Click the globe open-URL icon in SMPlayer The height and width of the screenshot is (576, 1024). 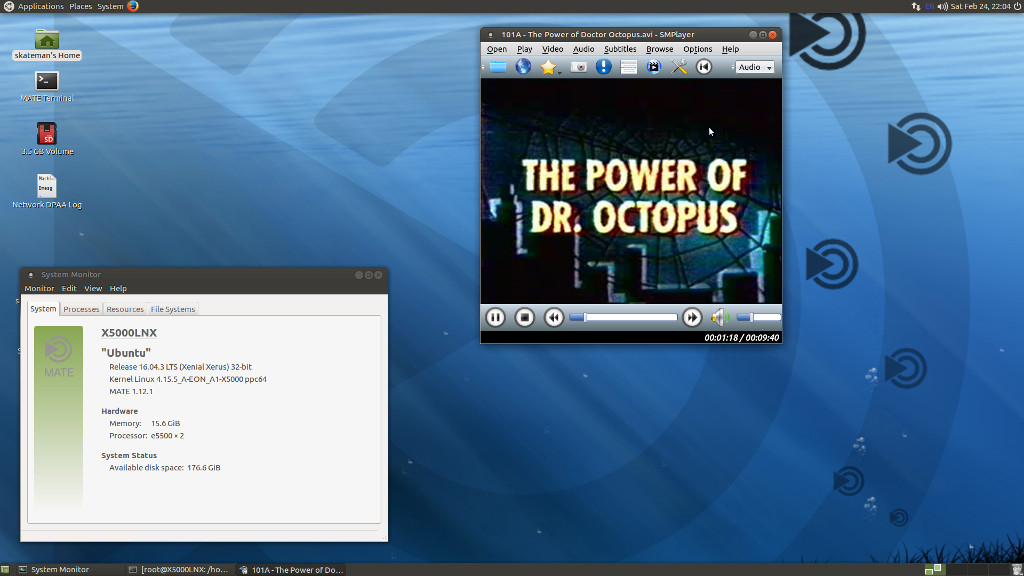coord(523,67)
